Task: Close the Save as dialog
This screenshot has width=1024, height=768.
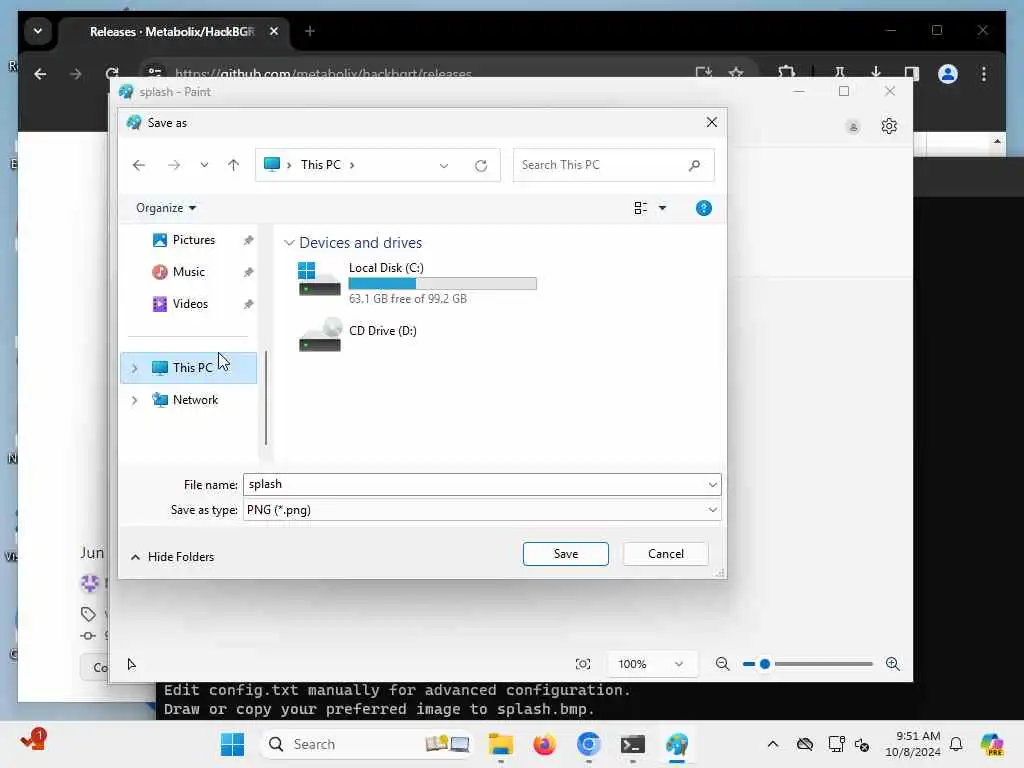Action: [712, 123]
